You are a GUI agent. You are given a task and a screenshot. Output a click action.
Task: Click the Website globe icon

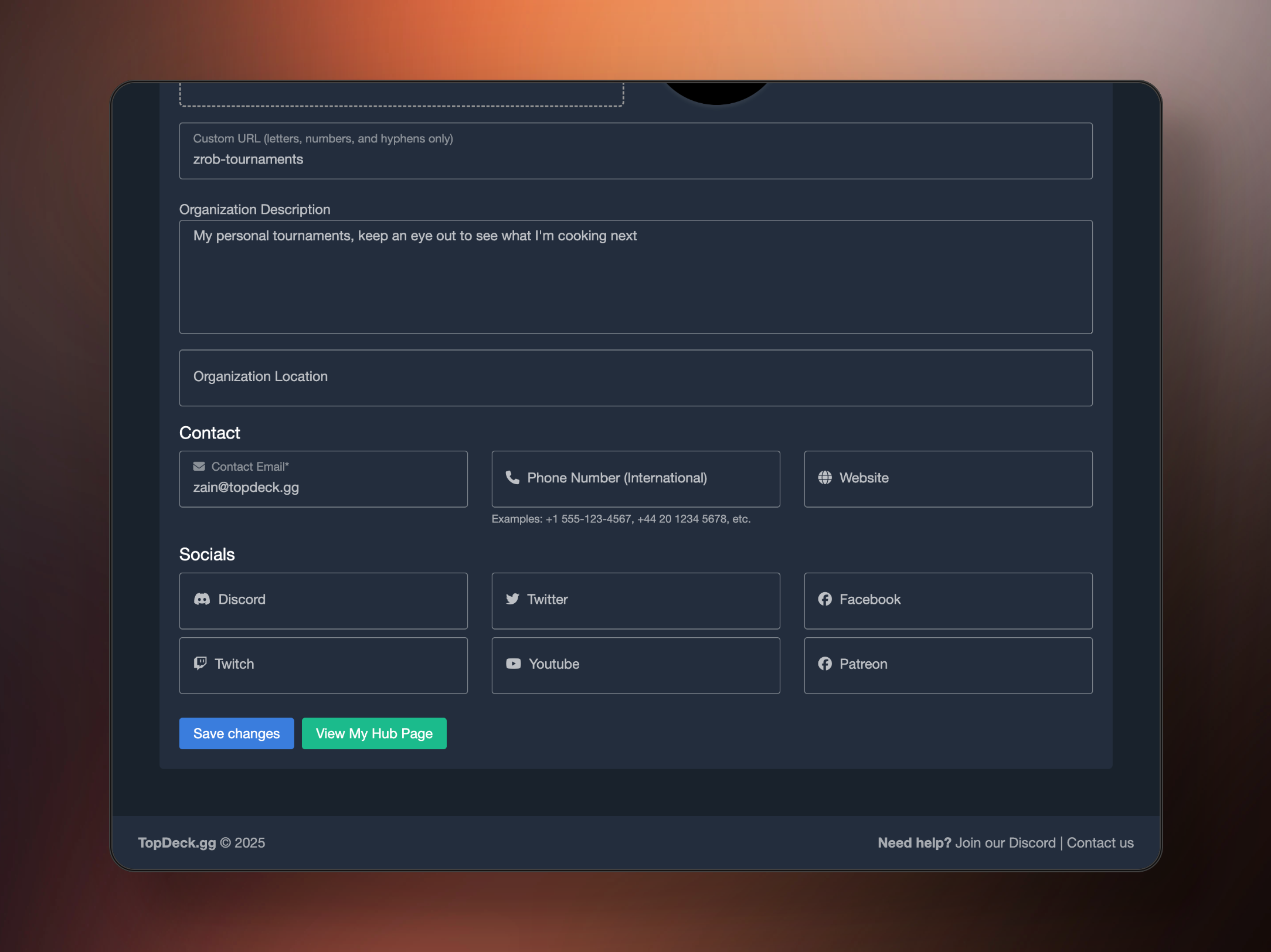(x=825, y=478)
